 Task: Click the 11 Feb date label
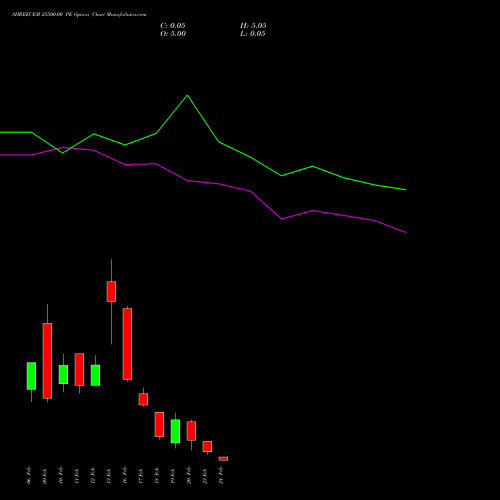point(77,476)
